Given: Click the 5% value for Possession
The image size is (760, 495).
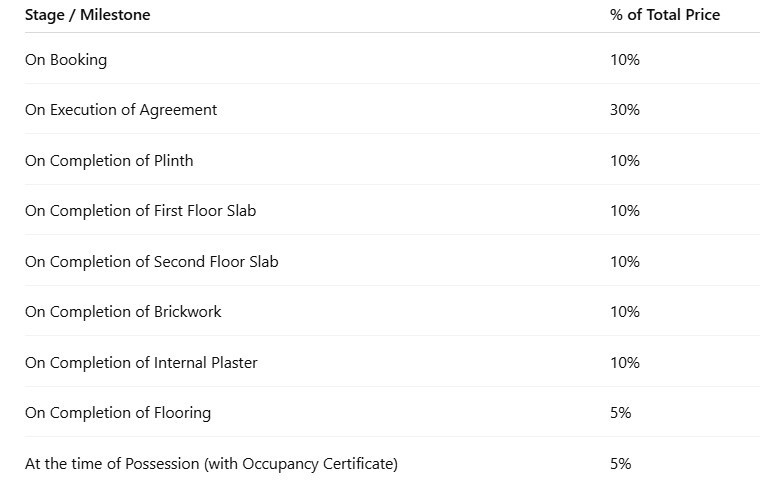Looking at the screenshot, I should pyautogui.click(x=620, y=464).
